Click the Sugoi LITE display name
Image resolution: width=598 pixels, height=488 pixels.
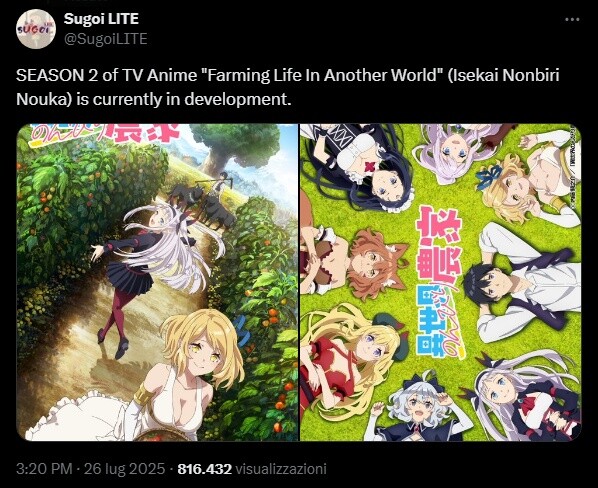101,19
